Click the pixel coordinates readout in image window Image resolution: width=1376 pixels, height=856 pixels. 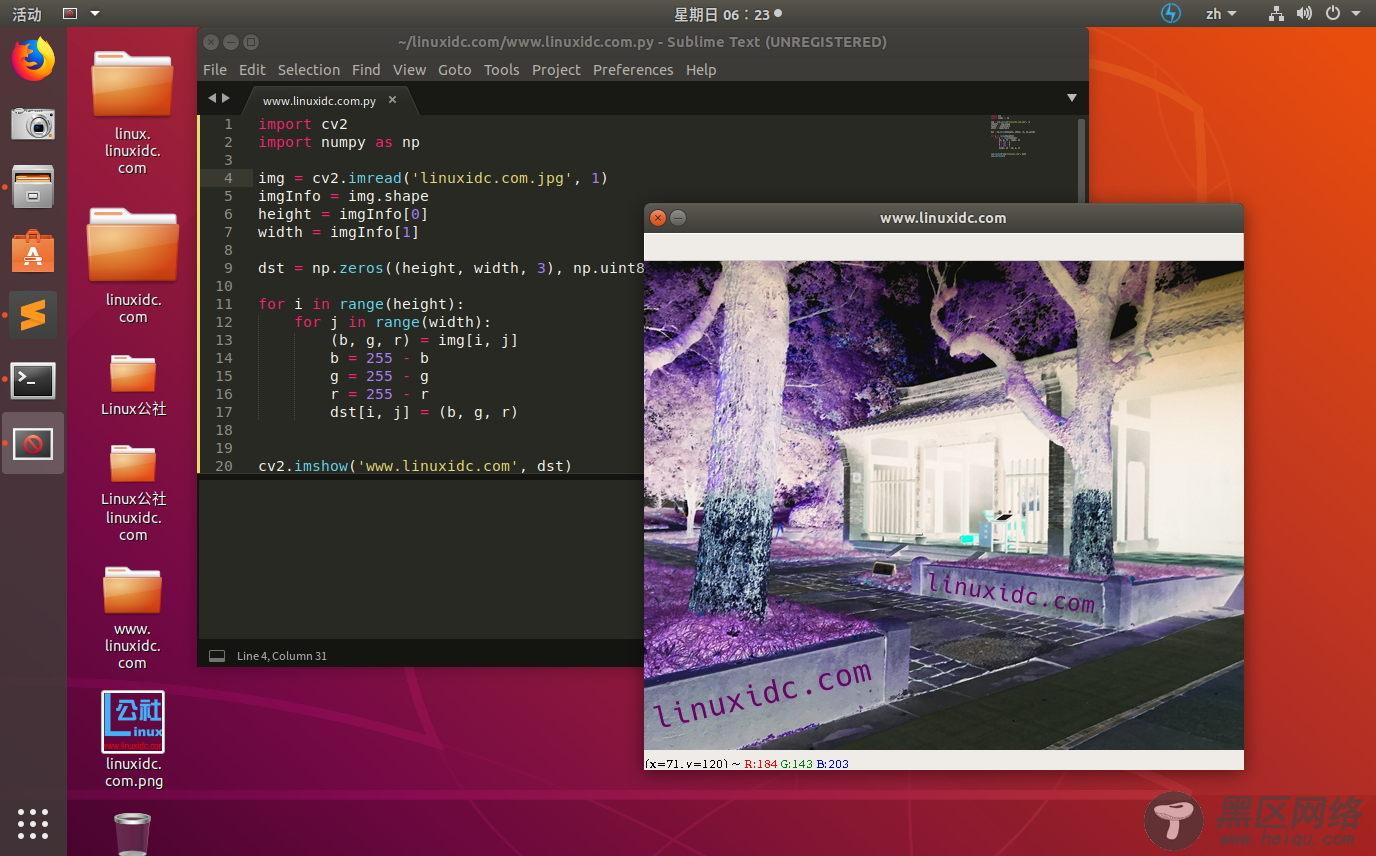(746, 763)
